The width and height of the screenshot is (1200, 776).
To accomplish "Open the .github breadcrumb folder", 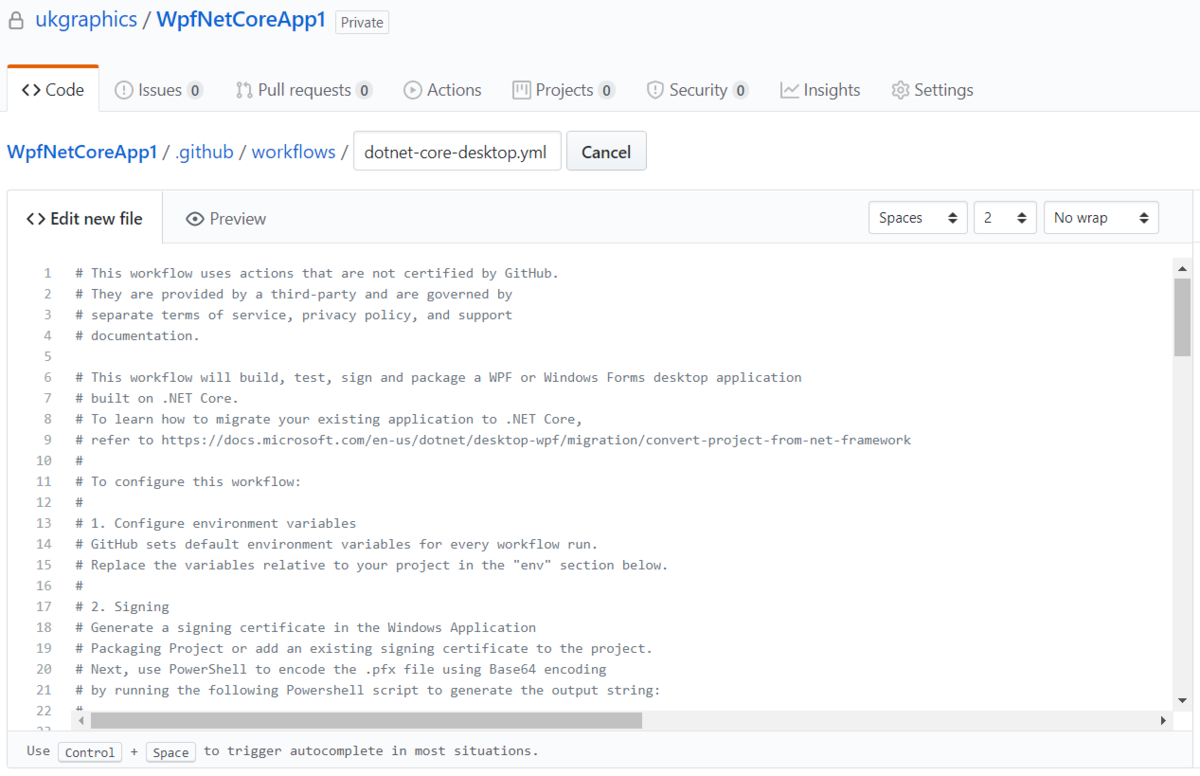I will click(204, 152).
